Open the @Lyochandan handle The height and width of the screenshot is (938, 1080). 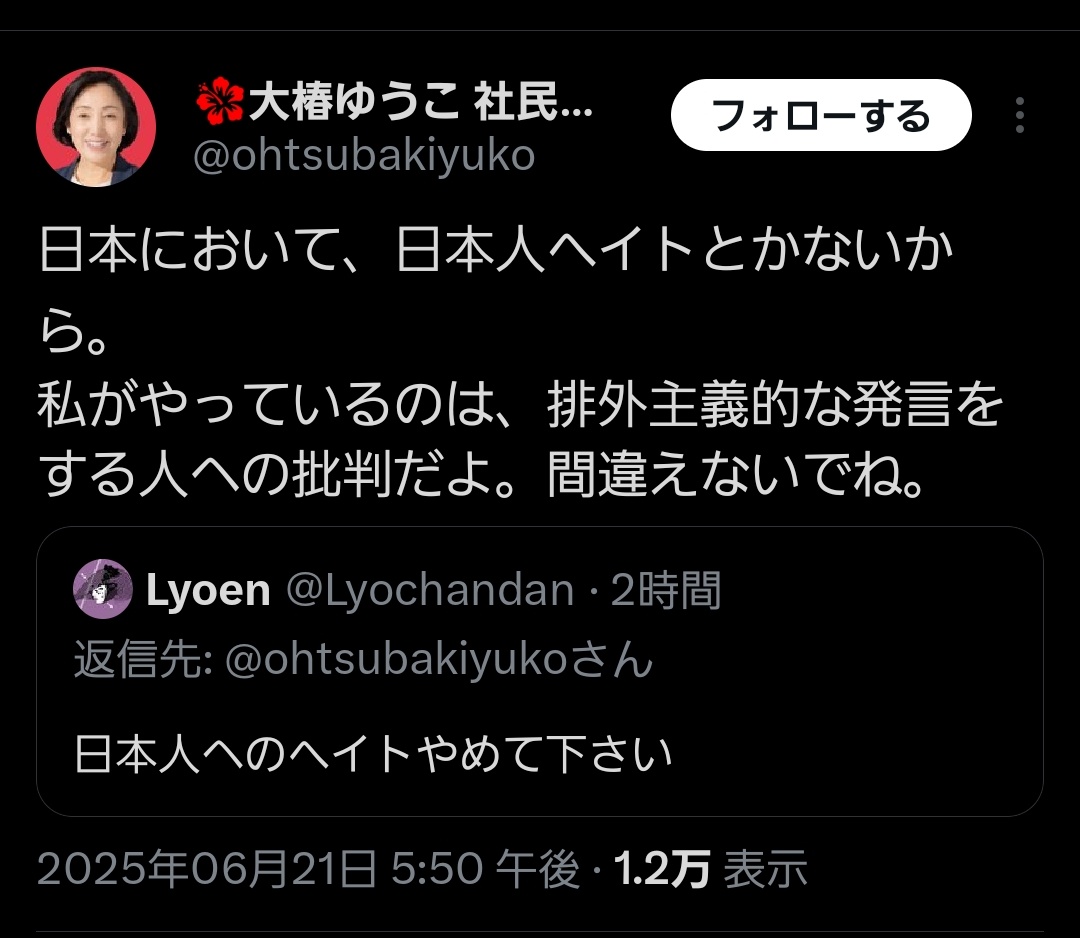tap(430, 590)
